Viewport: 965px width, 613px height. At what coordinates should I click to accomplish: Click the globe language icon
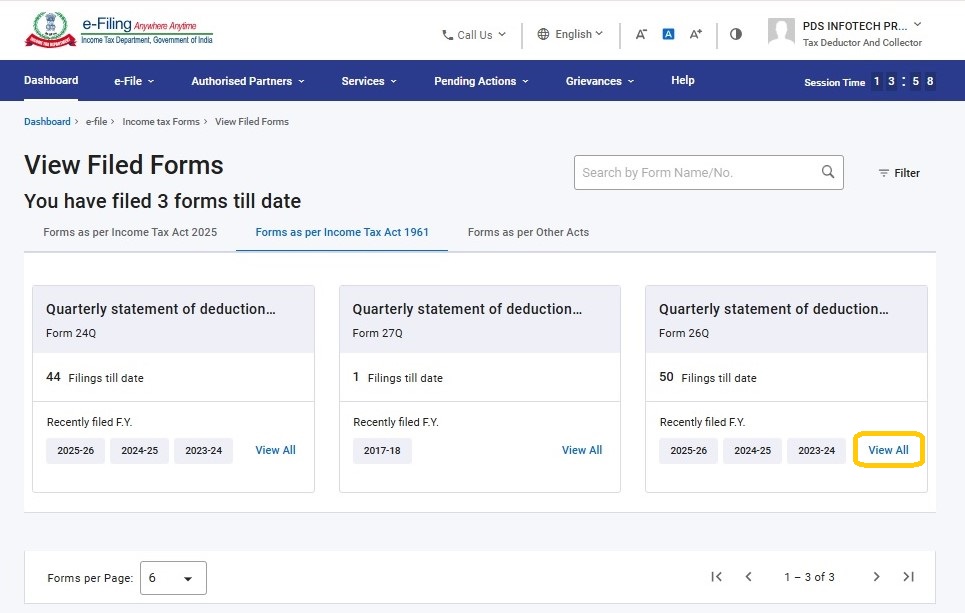[x=543, y=34]
